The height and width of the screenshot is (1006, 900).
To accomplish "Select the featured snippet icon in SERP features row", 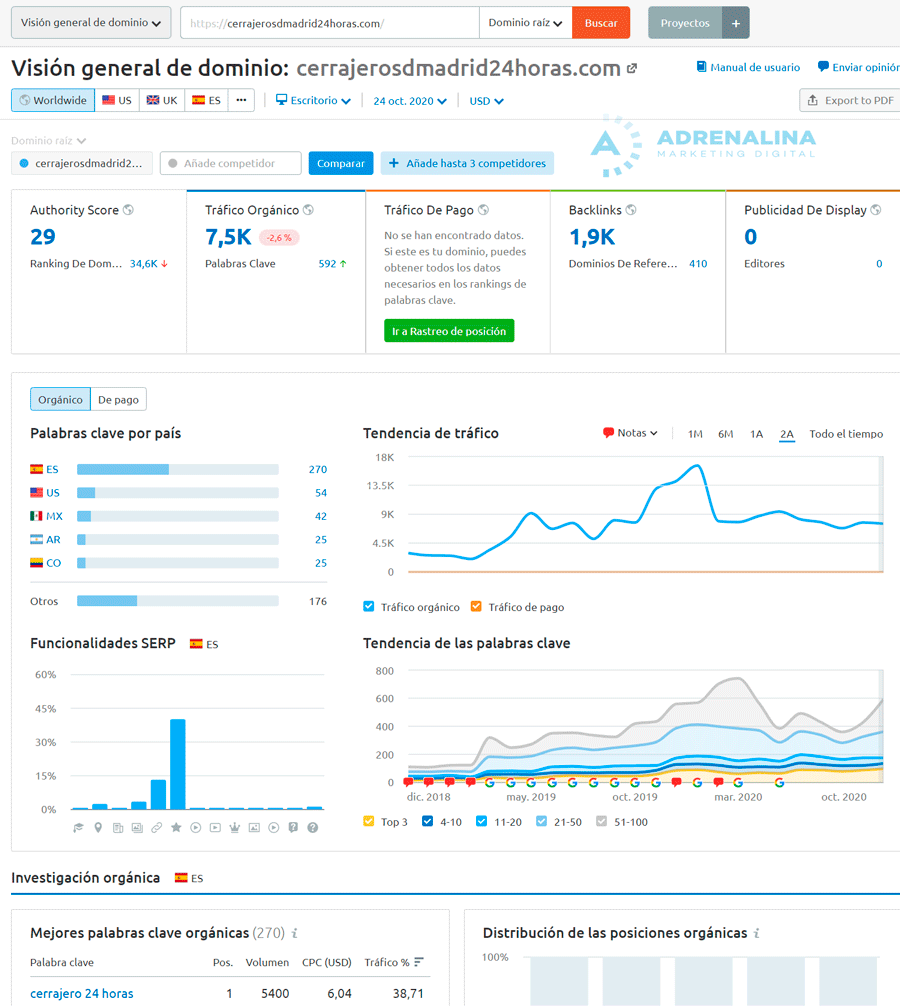I will 79,827.
